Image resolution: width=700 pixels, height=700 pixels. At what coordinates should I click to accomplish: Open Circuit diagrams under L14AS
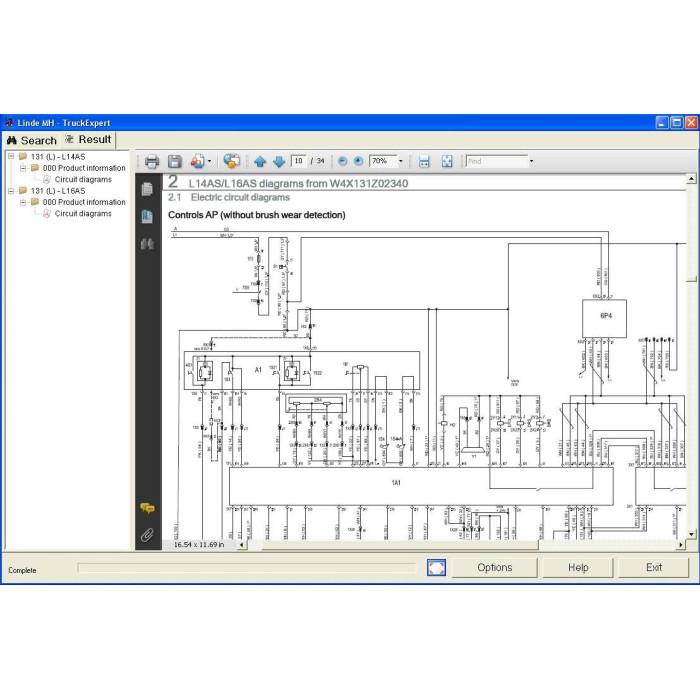click(83, 179)
